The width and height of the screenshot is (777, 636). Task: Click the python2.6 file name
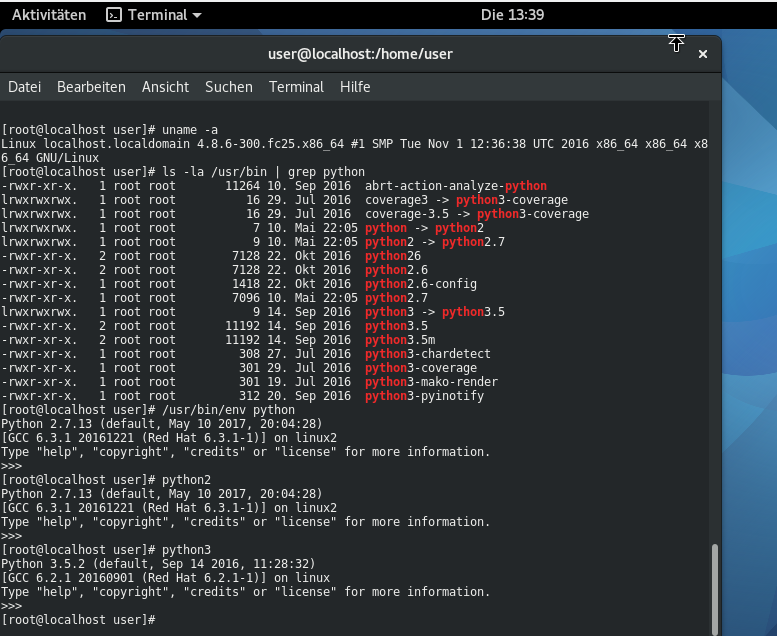click(396, 270)
